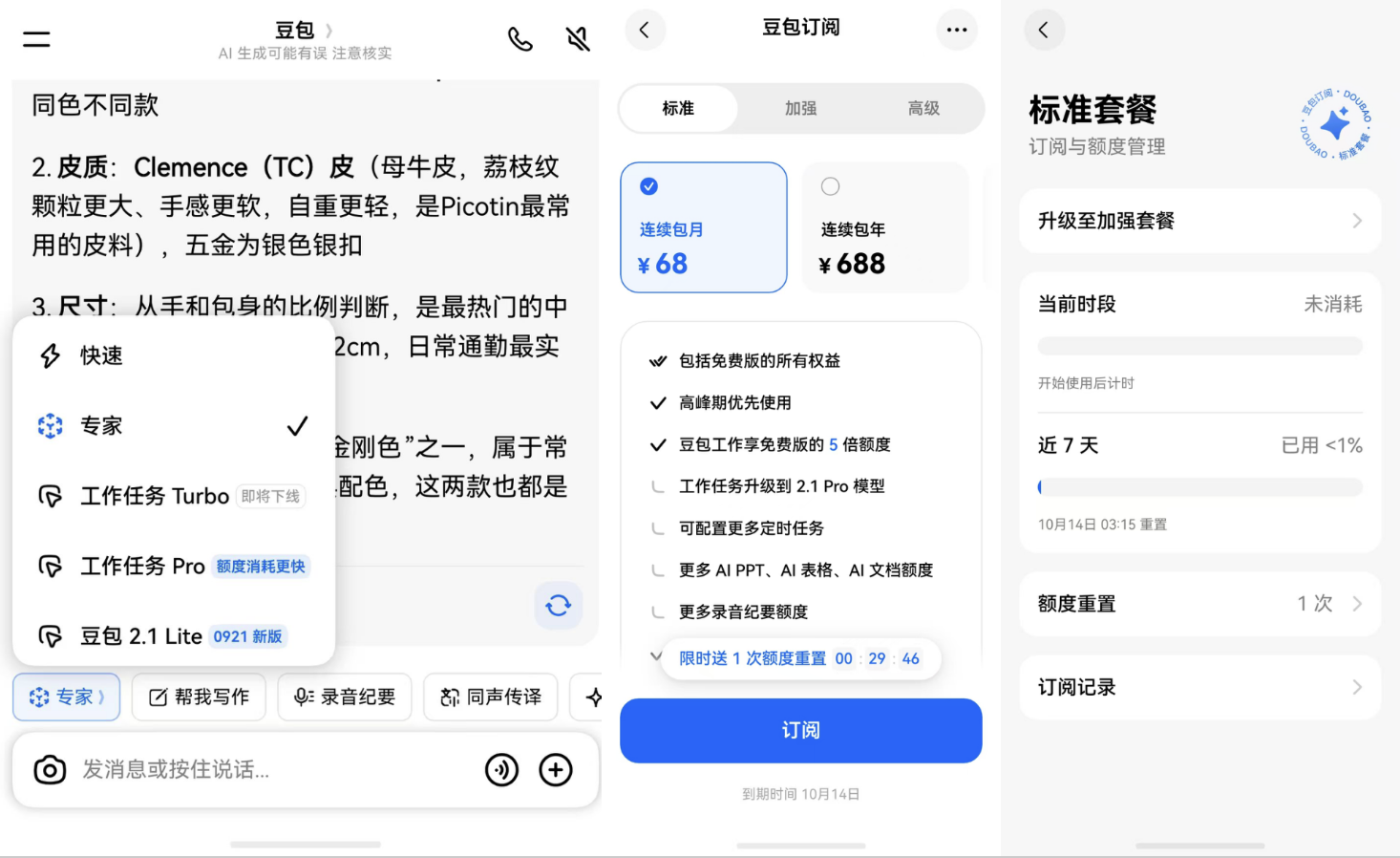The height and width of the screenshot is (858, 1400).
Task: Tap the 同声传译 shortcut button
Action: coord(491,697)
